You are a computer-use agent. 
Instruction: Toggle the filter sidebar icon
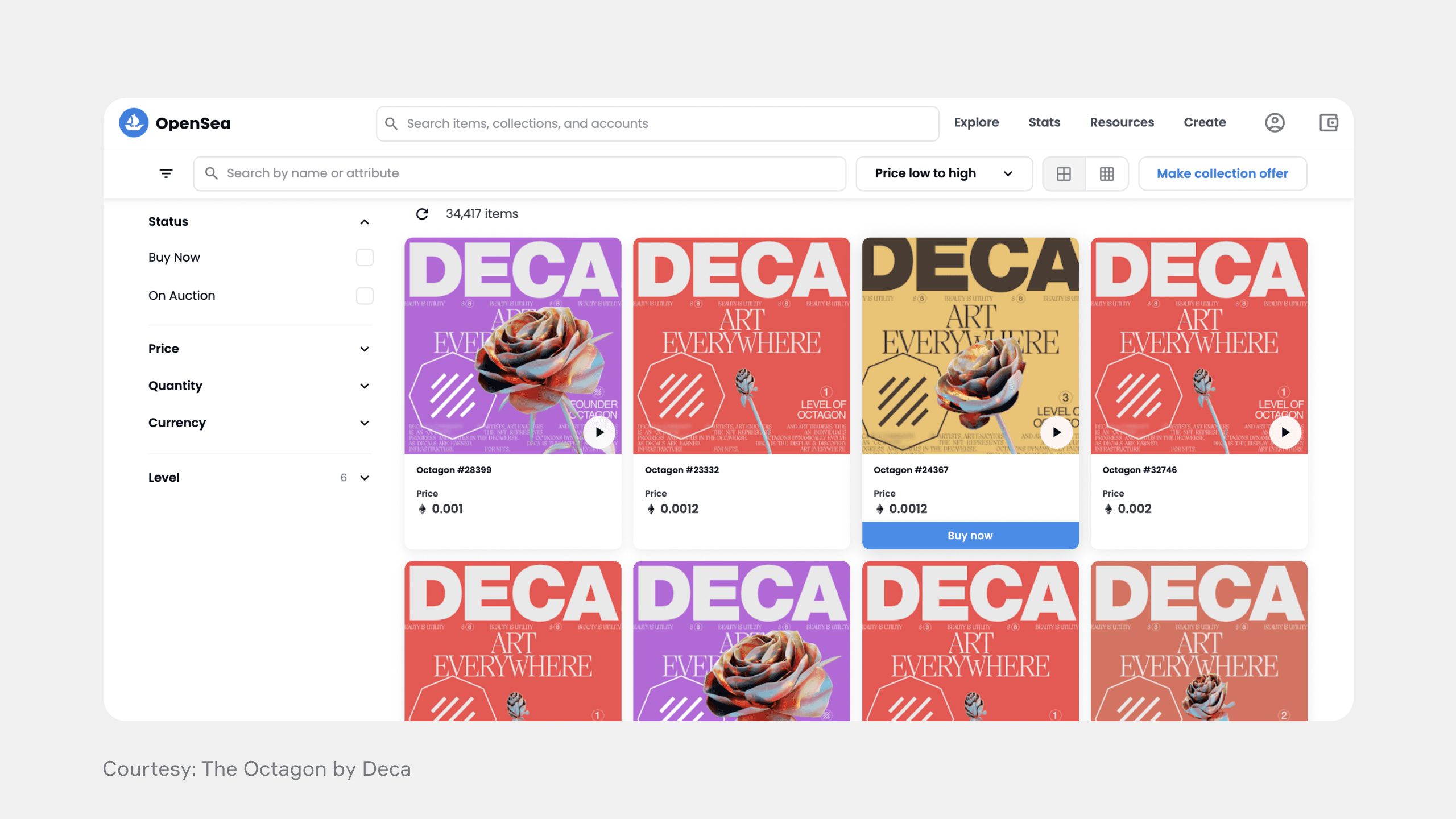click(x=166, y=173)
